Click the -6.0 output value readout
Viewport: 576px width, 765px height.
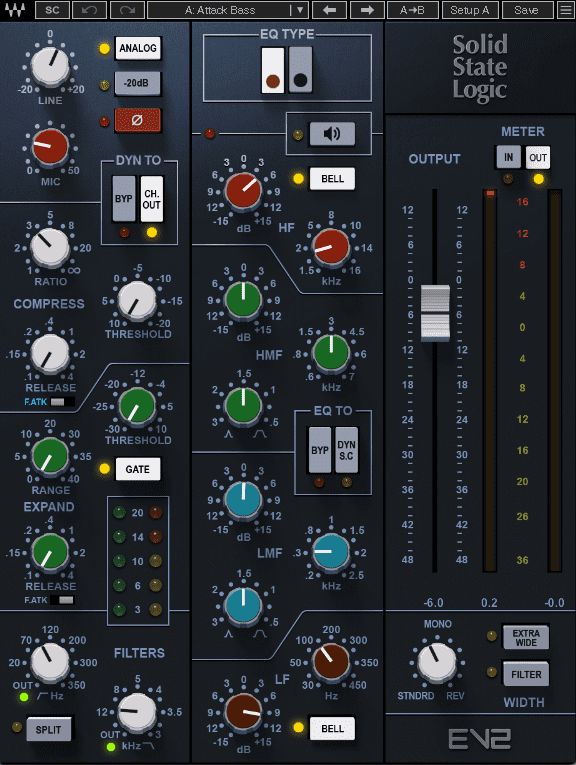(x=434, y=603)
